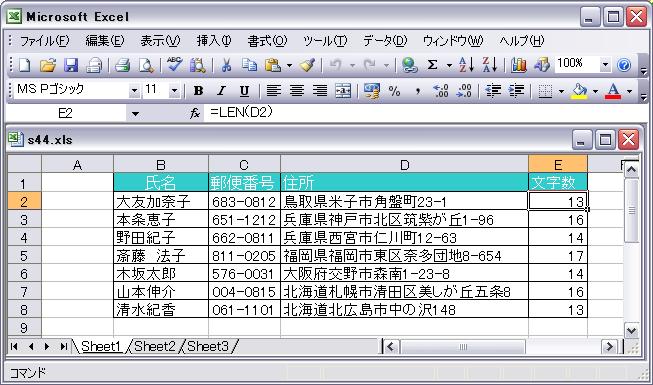Open the 100% zoom level dropdown
The image size is (653, 385).
click(x=605, y=65)
